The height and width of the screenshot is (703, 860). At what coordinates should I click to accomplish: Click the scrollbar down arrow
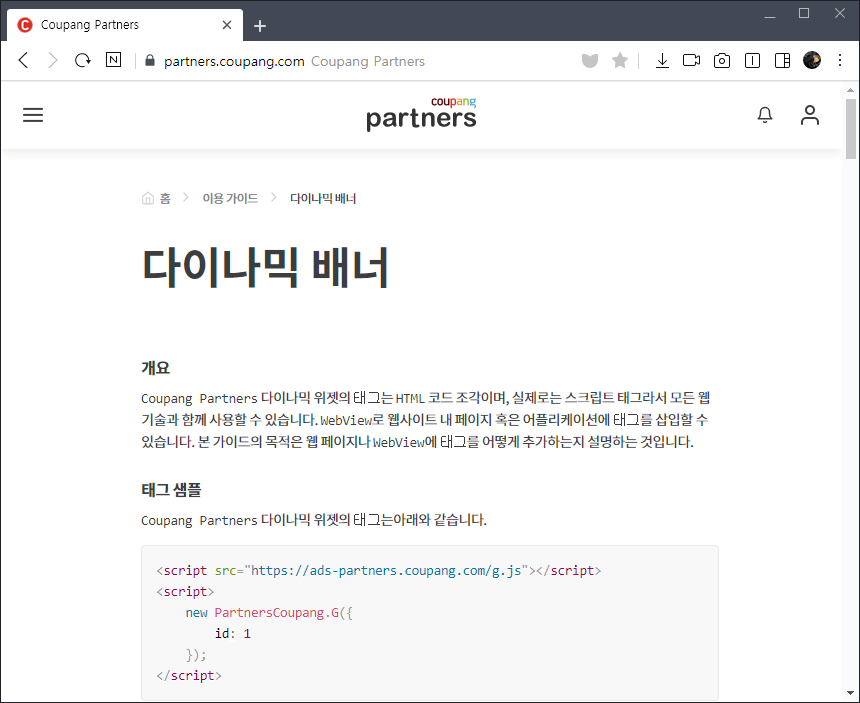coord(851,693)
